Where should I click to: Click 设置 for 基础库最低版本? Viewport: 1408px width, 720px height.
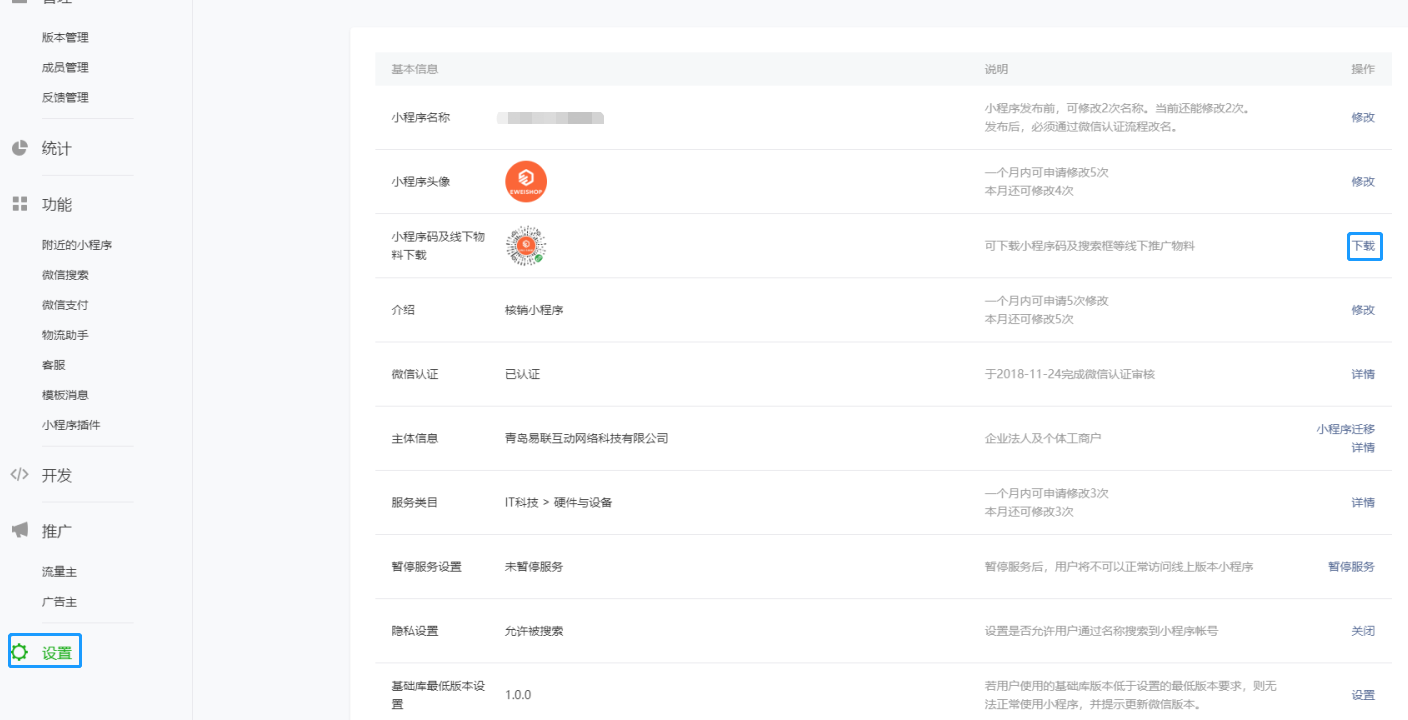click(1363, 695)
